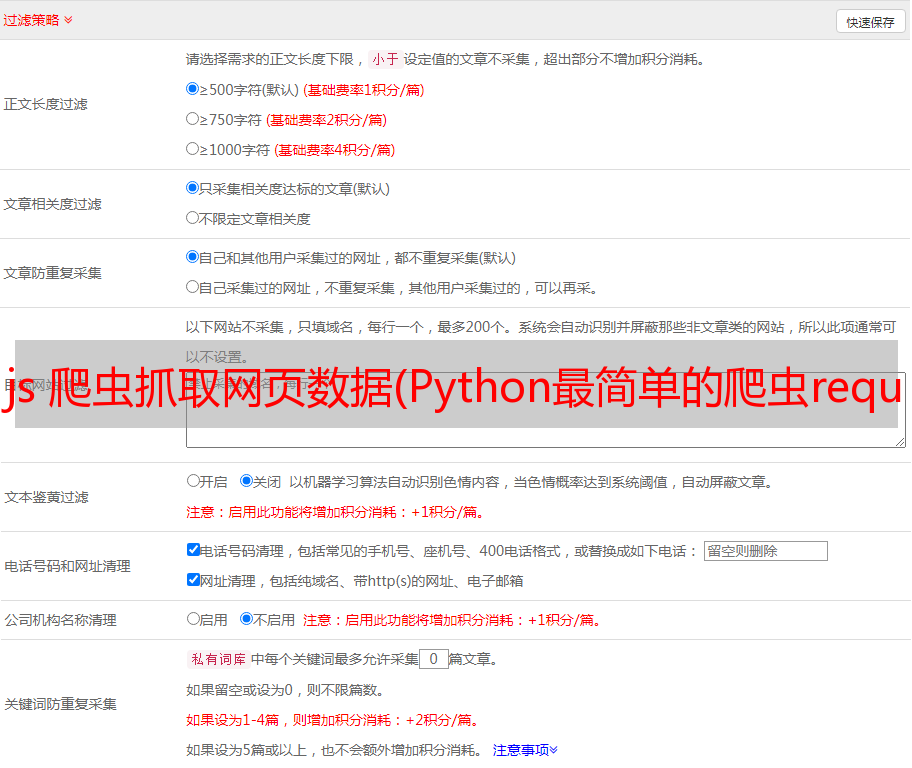Click the keyword article count field
The image size is (912, 768).
(x=433, y=659)
